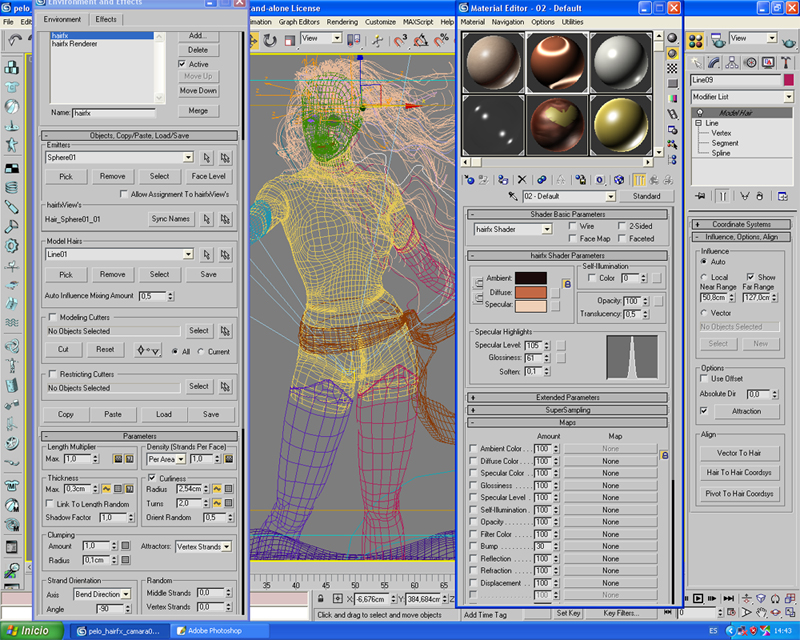Toggle checkered Background icon in Material Editor
The image size is (800, 640).
click(672, 68)
